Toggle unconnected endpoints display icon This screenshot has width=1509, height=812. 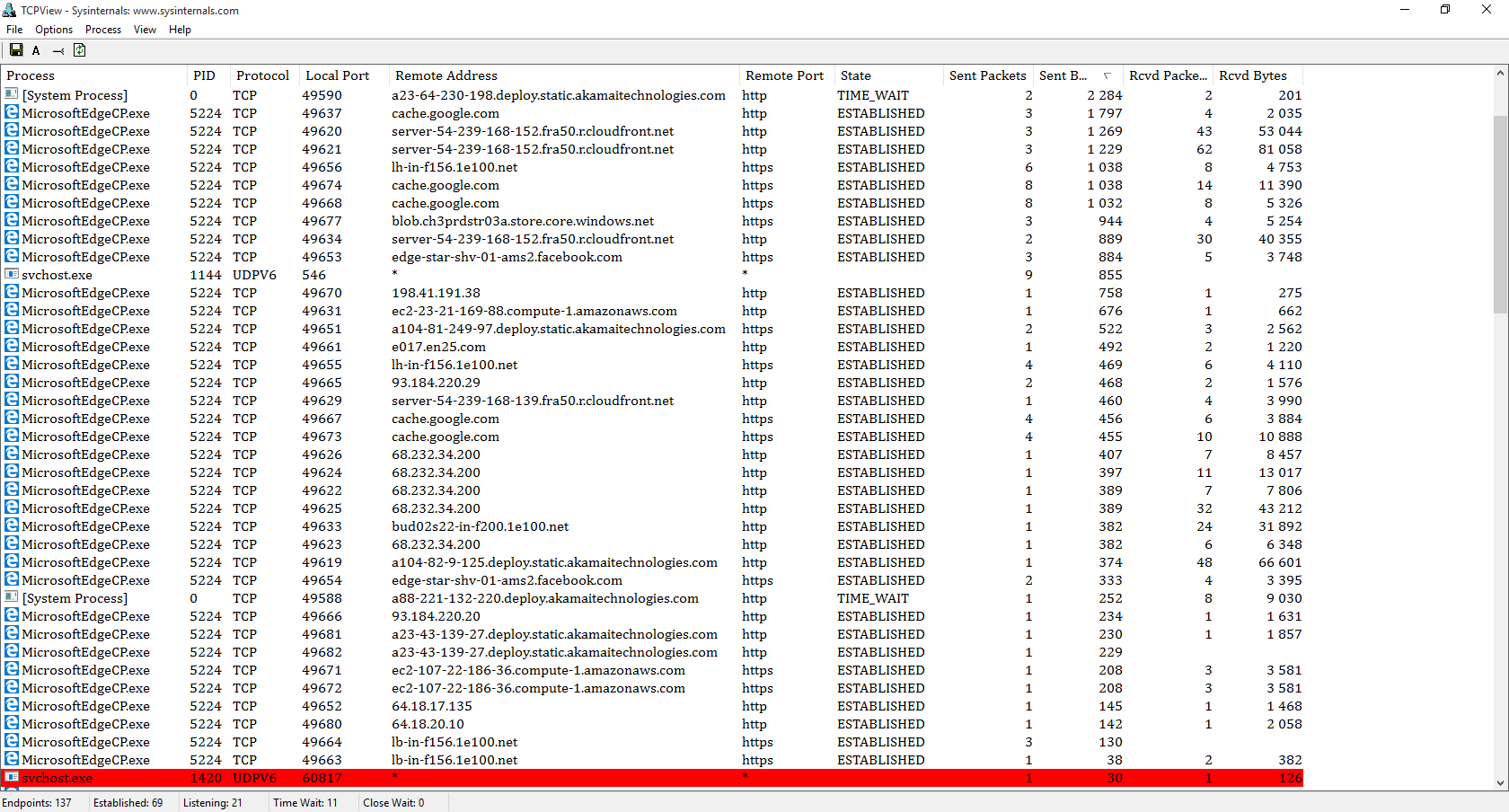pyautogui.click(x=58, y=50)
